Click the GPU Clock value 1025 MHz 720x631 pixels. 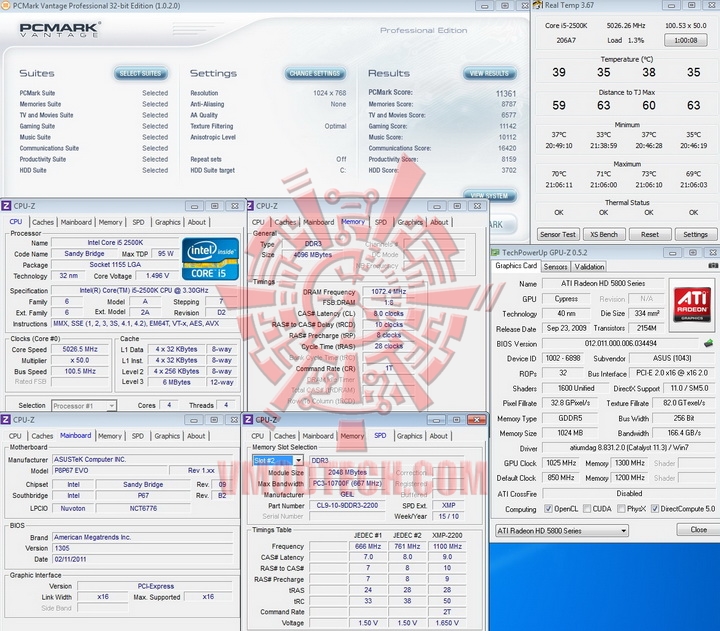[561, 463]
